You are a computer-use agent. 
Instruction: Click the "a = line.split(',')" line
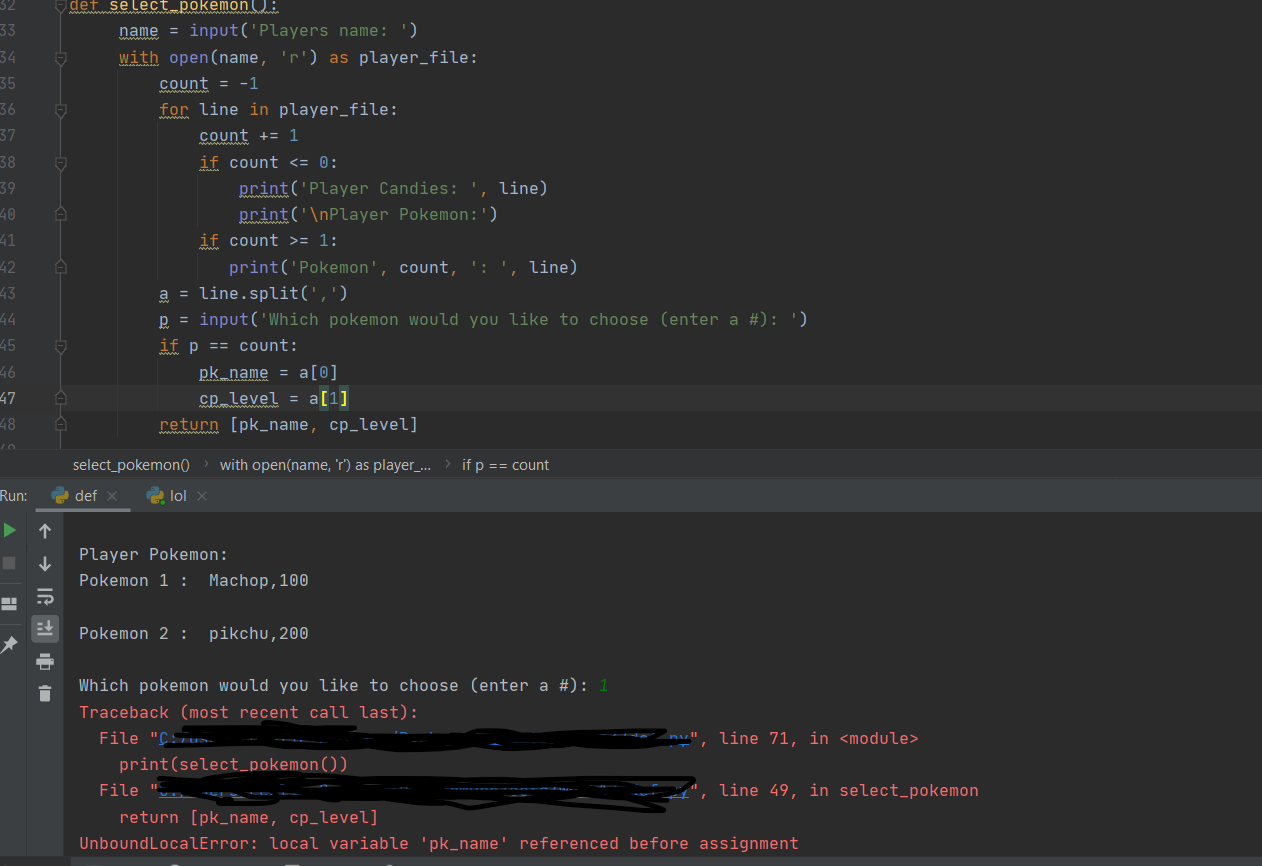point(253,293)
